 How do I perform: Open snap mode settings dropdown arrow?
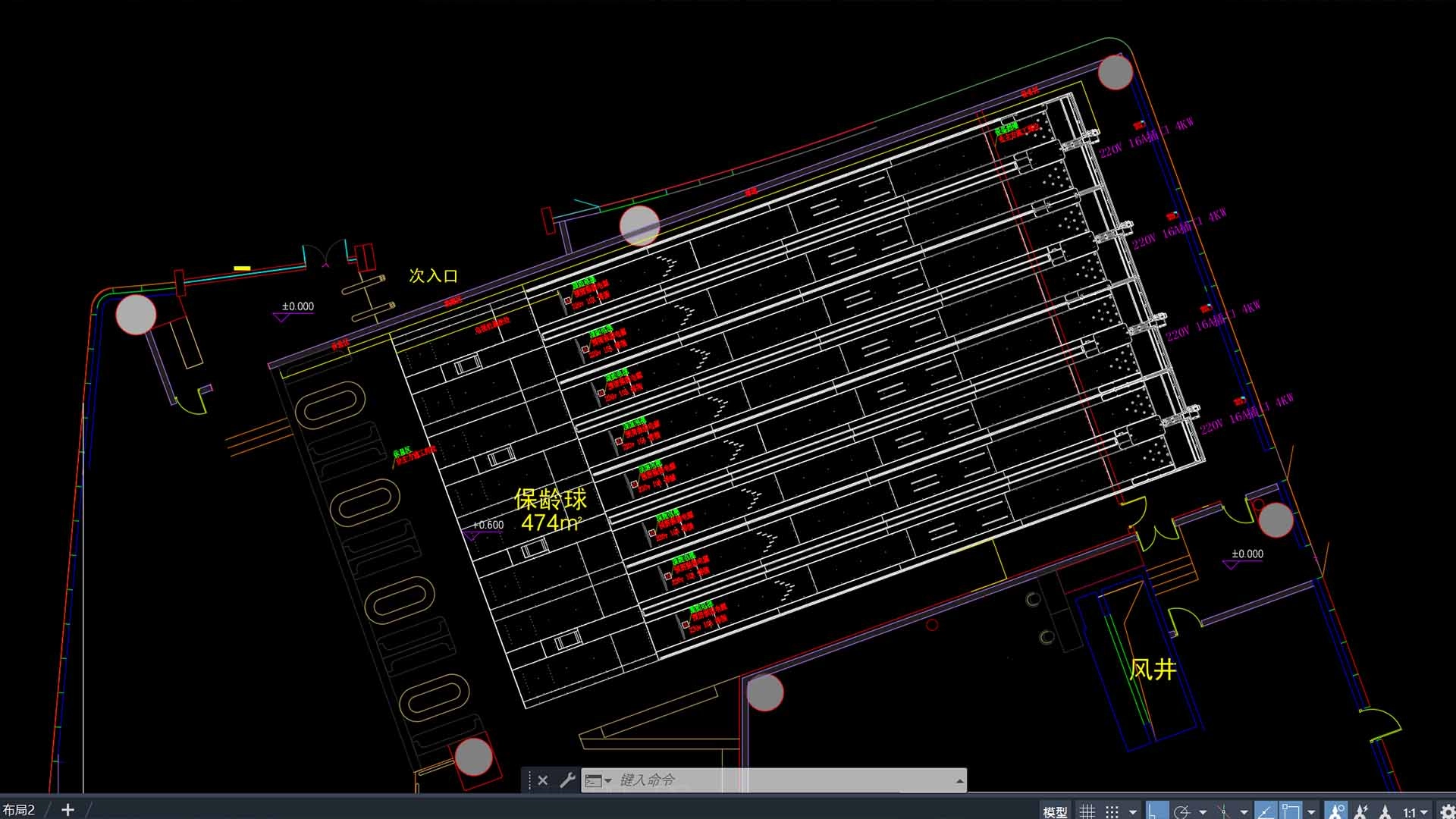(1132, 811)
